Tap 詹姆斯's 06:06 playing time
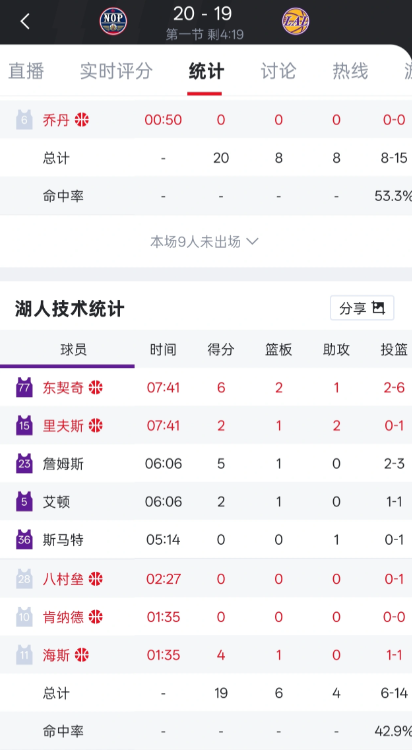Viewport: 412px width, 750px height. coord(163,463)
